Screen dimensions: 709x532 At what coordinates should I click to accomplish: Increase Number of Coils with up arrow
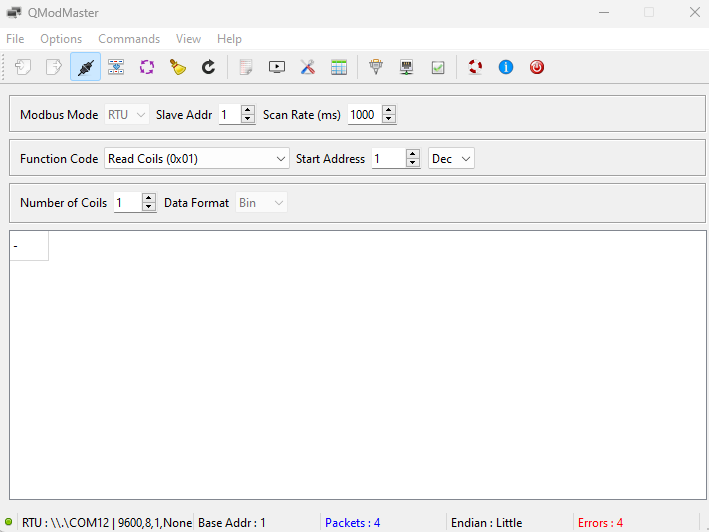tap(148, 198)
